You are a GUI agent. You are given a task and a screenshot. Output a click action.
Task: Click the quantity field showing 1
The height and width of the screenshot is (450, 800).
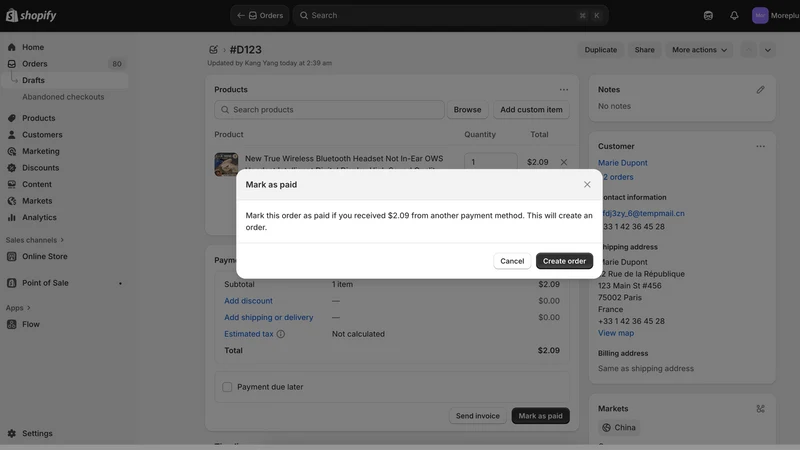click(490, 162)
